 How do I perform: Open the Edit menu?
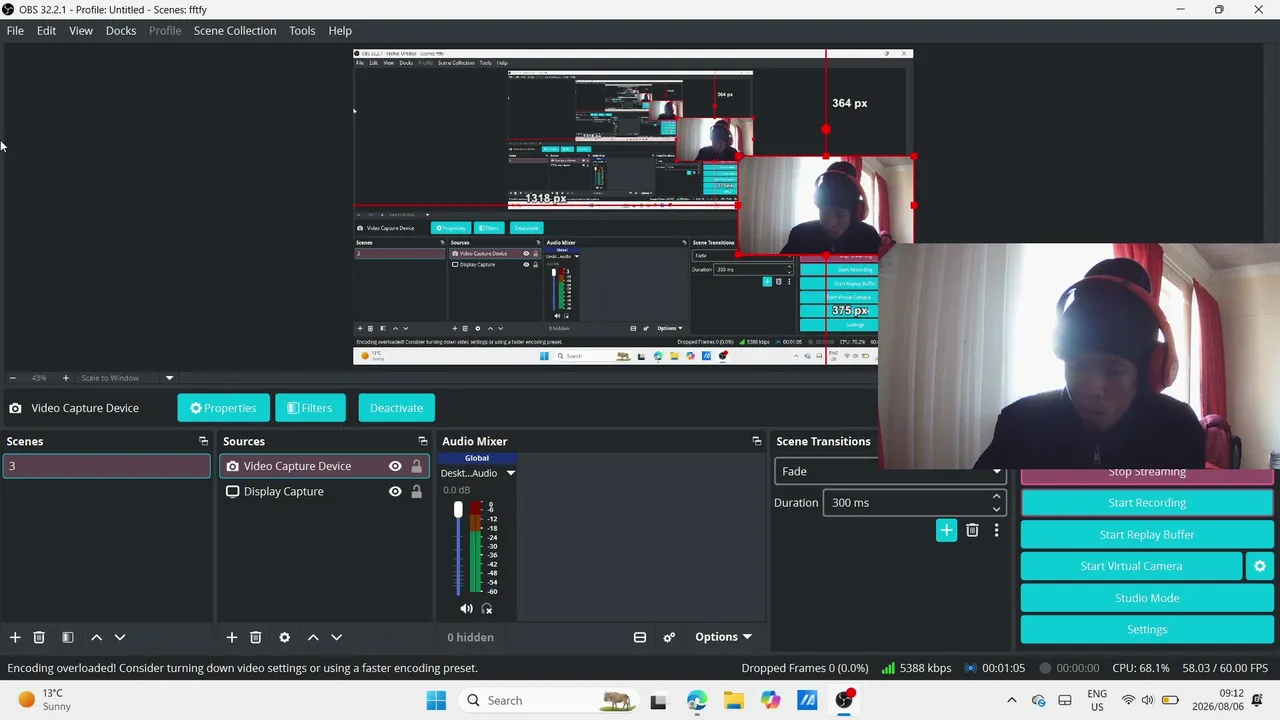point(47,31)
